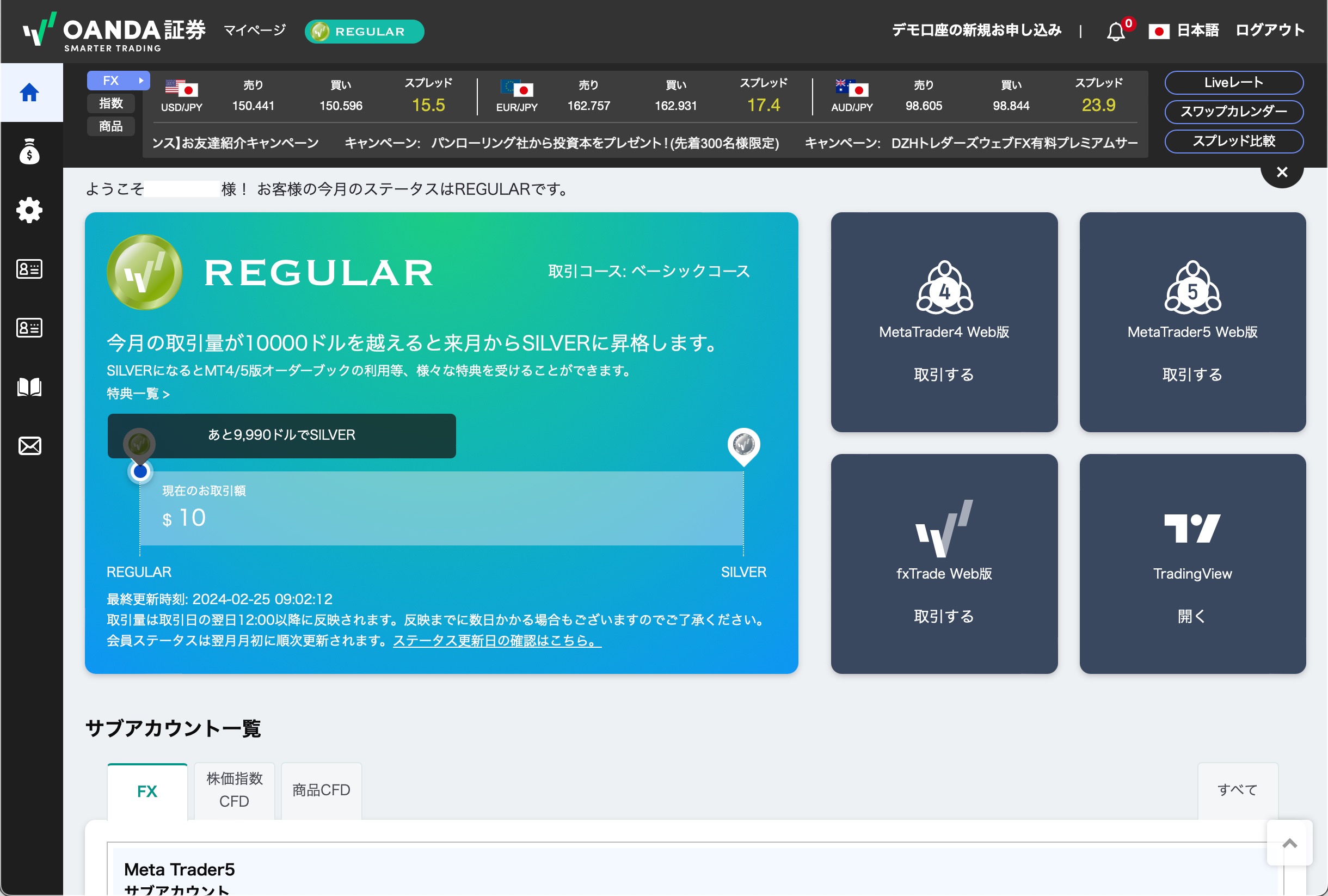Click the スプレッド比較 button

(1234, 142)
